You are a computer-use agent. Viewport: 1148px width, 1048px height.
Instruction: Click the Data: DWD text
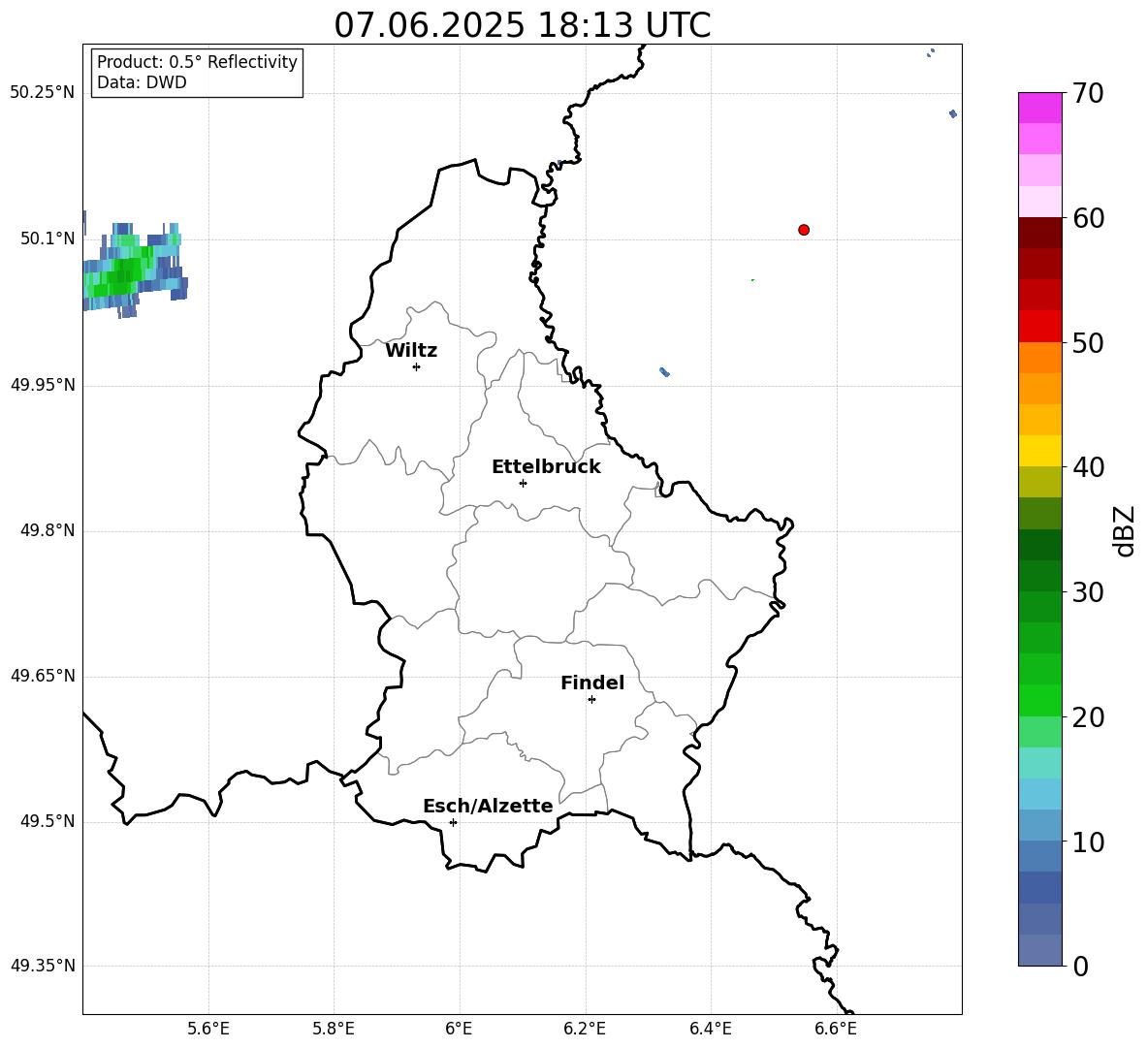(142, 82)
